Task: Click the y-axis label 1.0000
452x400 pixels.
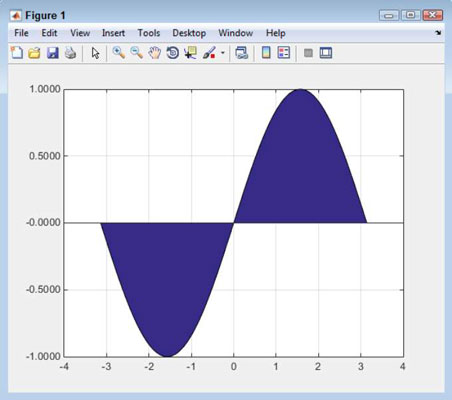Action: 45,89
